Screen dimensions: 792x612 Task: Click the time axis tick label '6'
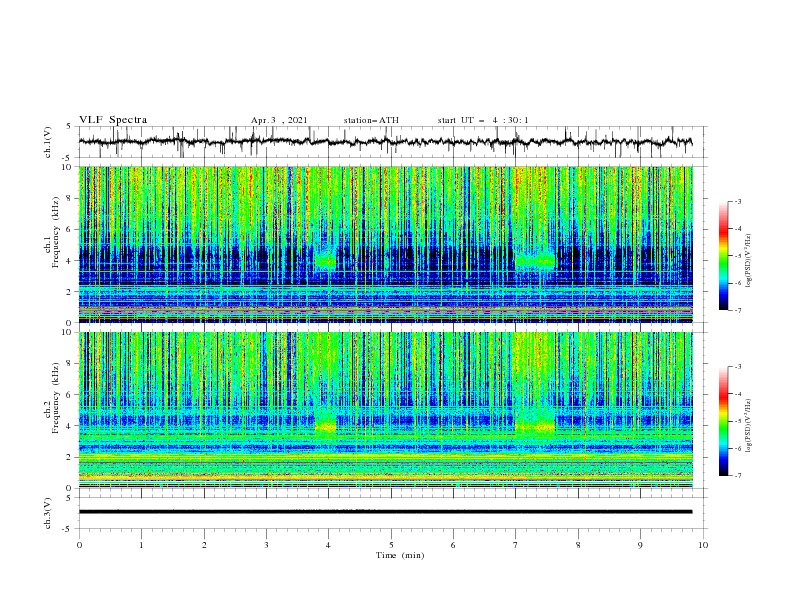coord(453,545)
